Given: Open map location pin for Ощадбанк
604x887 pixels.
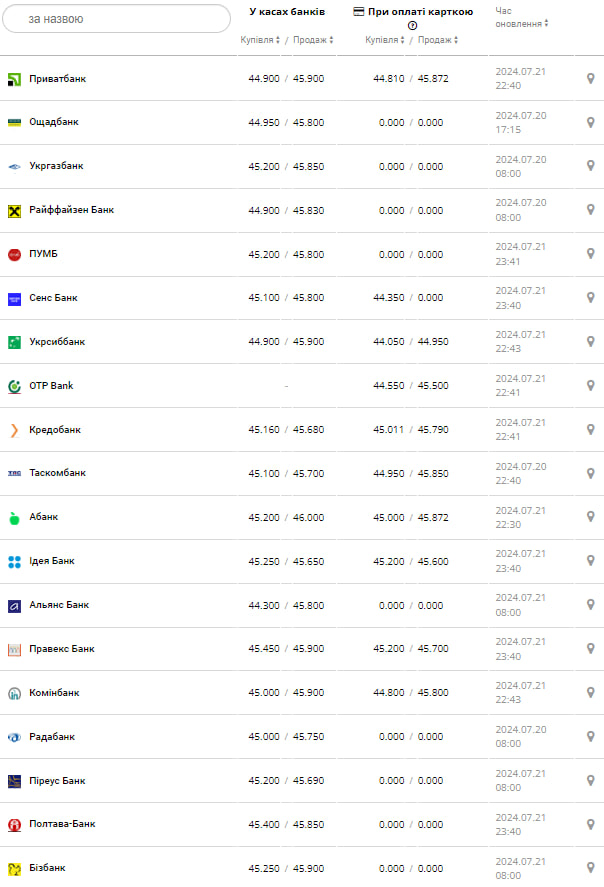Looking at the screenshot, I should (x=590, y=122).
